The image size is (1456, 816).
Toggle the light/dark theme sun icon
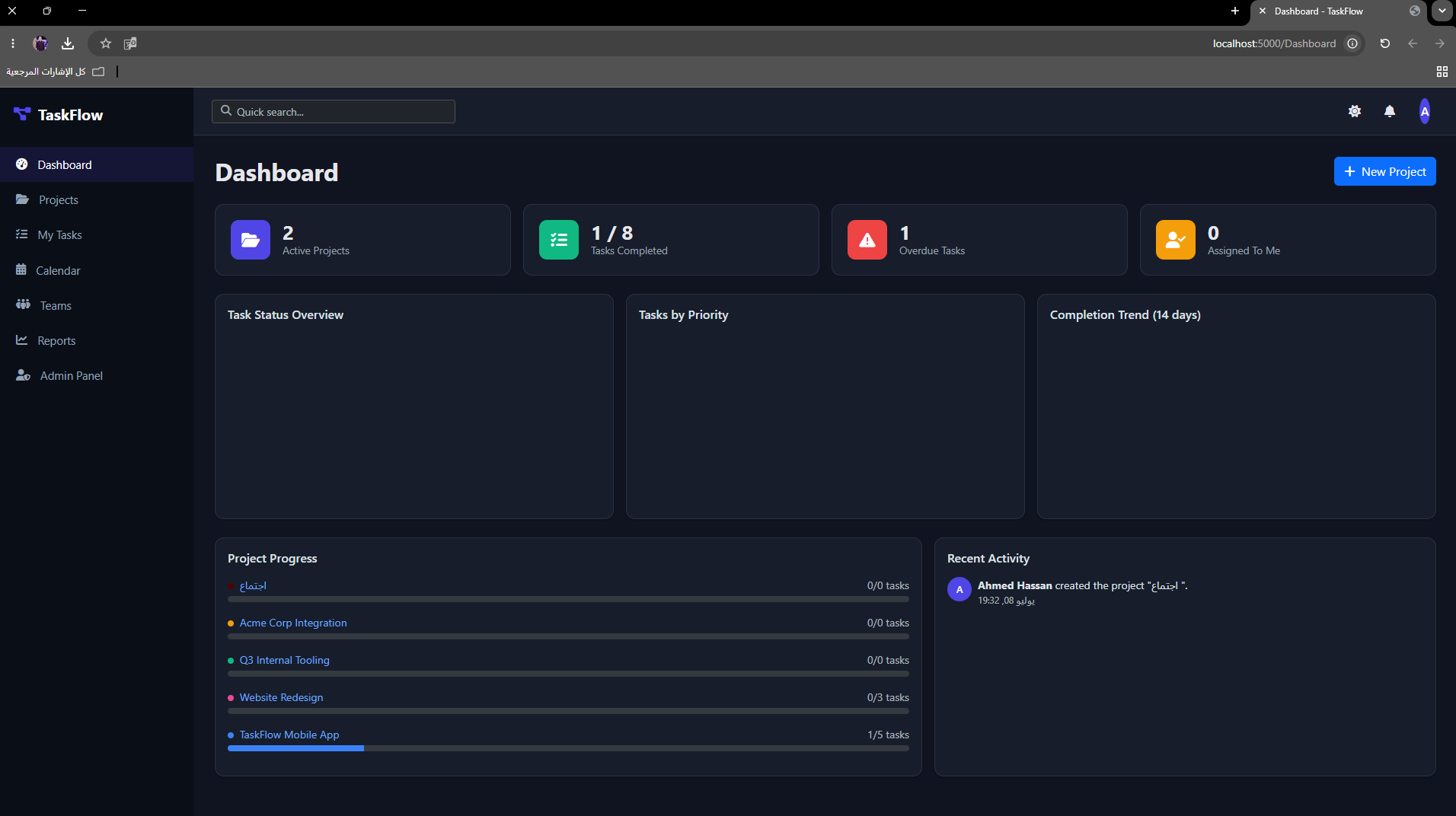(1355, 111)
